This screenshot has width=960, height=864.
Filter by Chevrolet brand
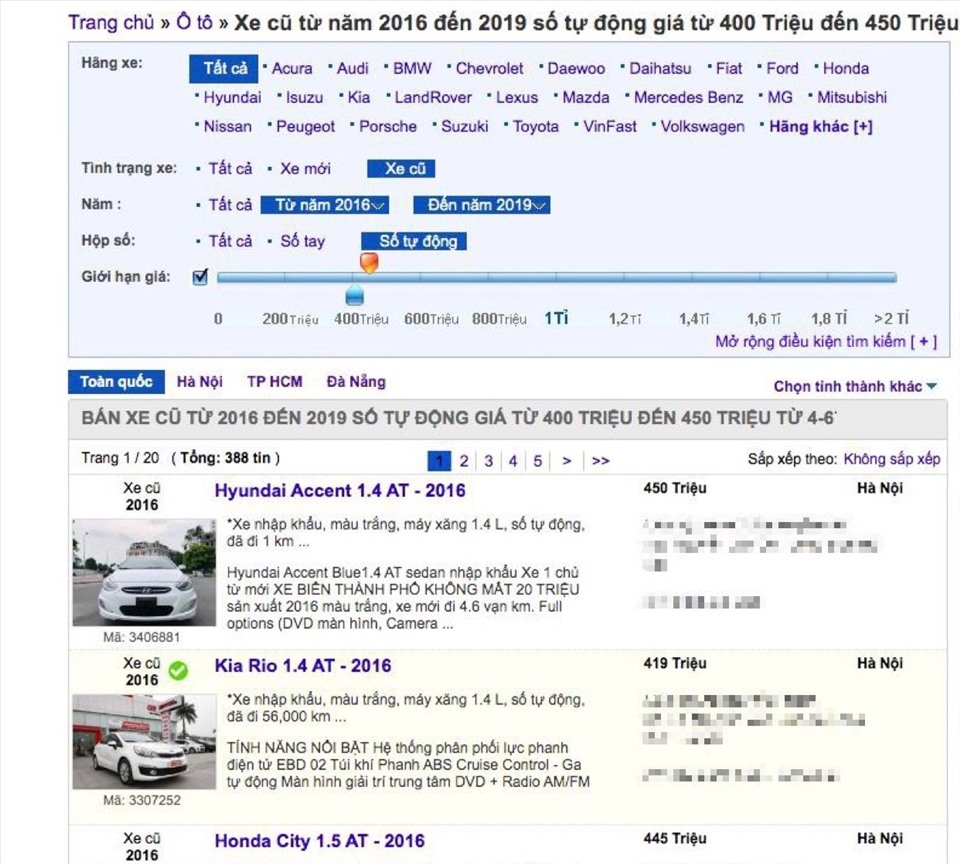pos(490,69)
